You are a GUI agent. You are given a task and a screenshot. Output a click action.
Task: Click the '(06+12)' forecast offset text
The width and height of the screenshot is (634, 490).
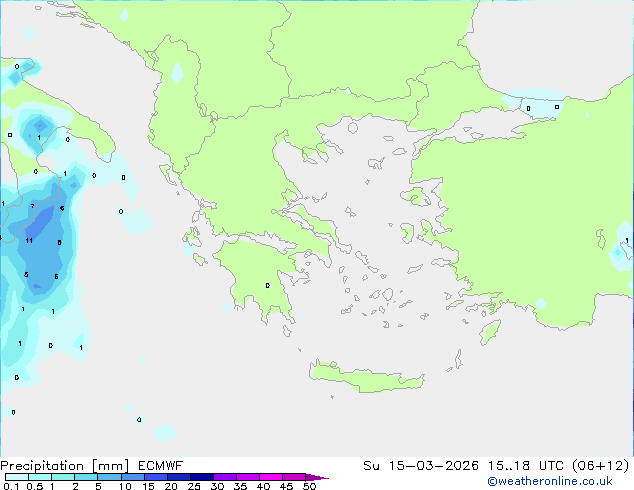click(x=600, y=466)
